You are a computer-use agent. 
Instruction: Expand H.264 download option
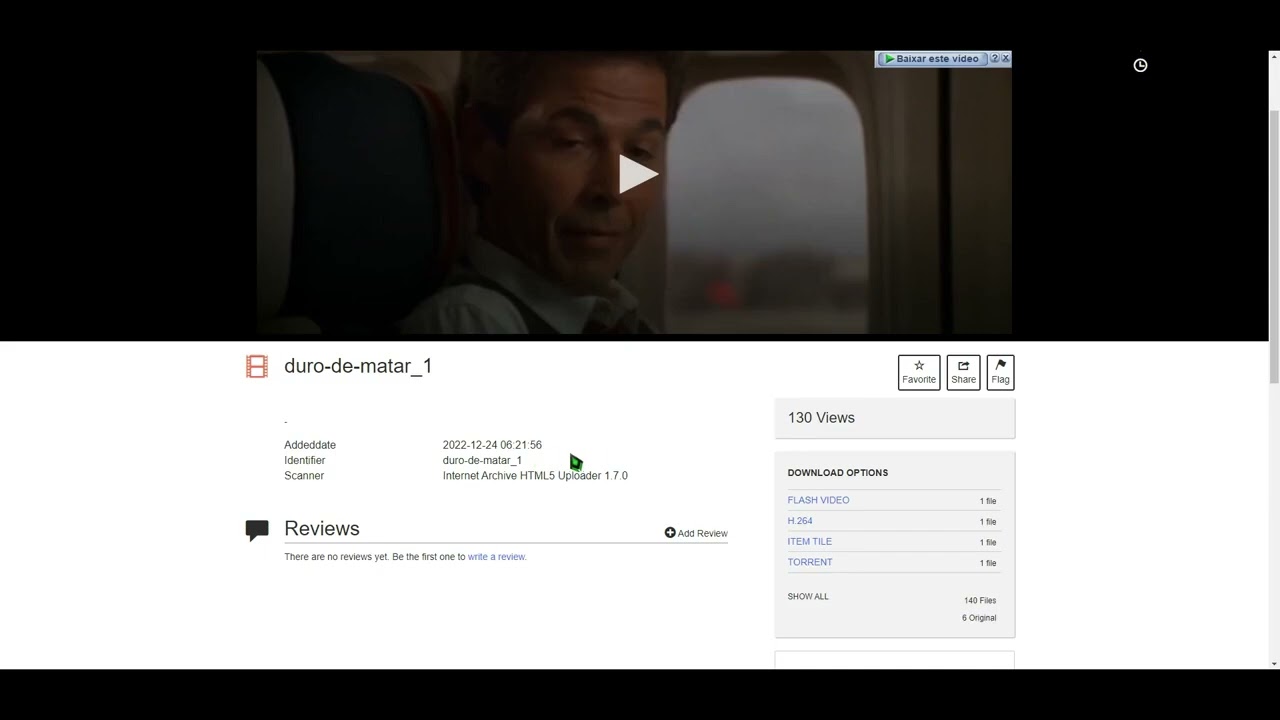(x=800, y=521)
